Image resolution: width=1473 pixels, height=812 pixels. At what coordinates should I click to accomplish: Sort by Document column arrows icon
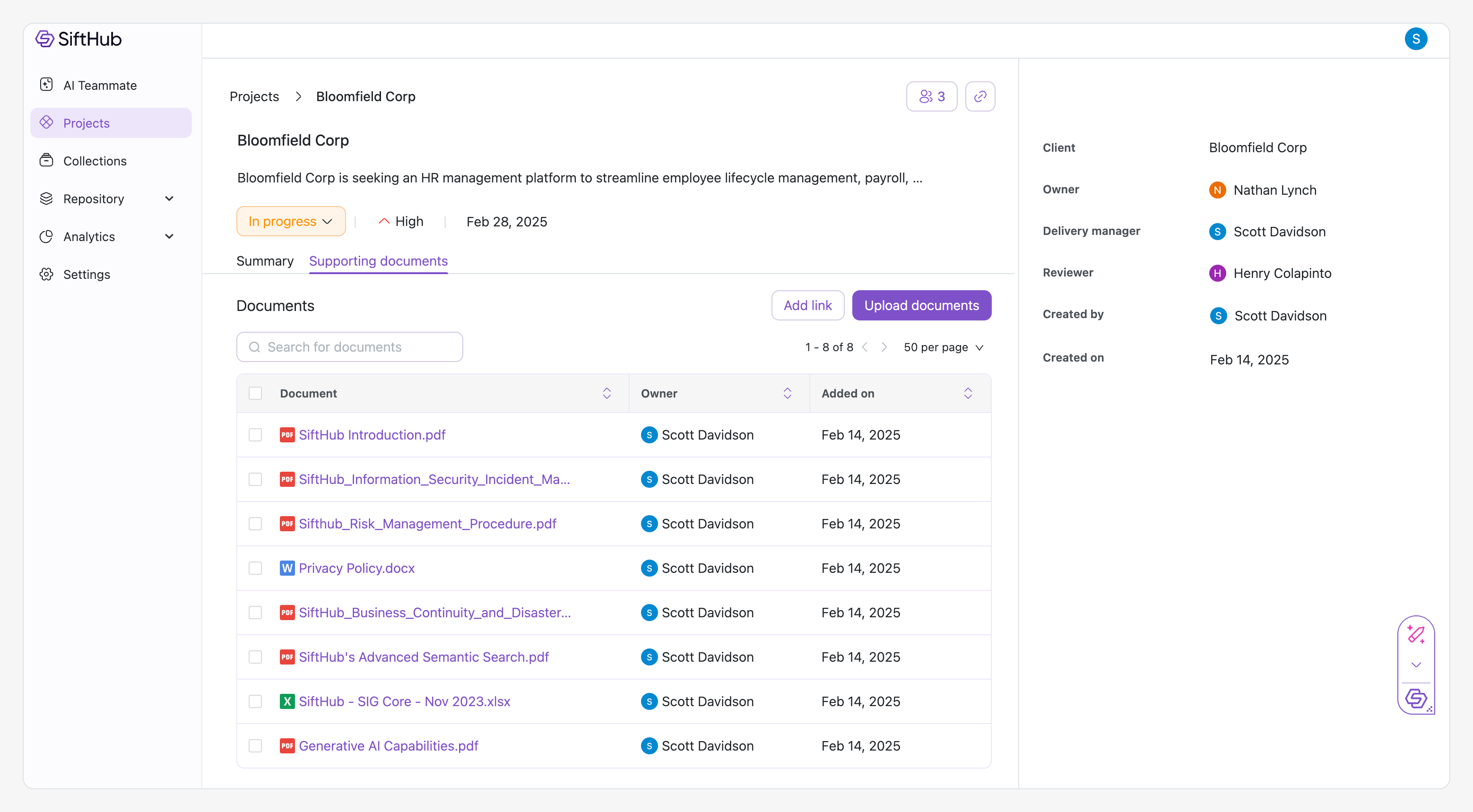[x=607, y=393]
